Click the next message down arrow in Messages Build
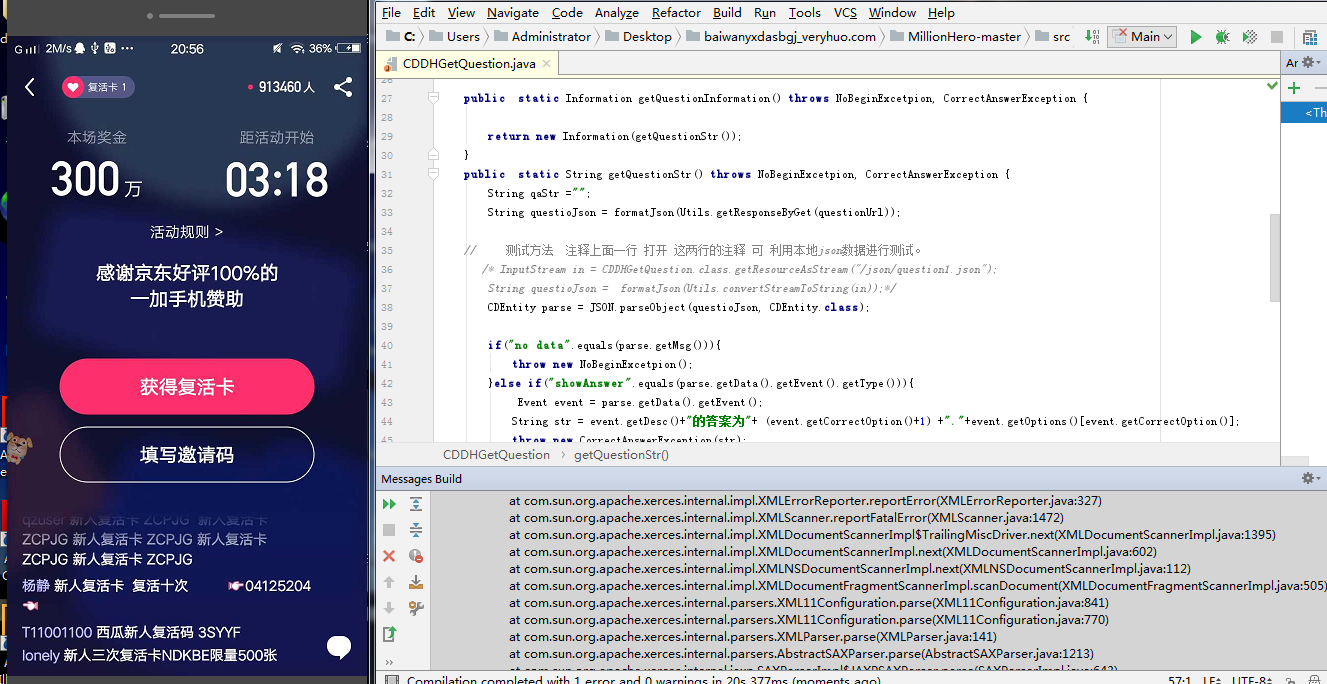Screen dimensions: 1327x684 pyautogui.click(x=389, y=608)
